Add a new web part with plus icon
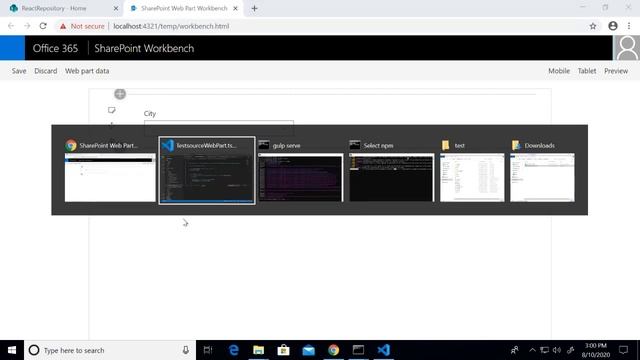Viewport: 640px width, 360px height. 120,94
